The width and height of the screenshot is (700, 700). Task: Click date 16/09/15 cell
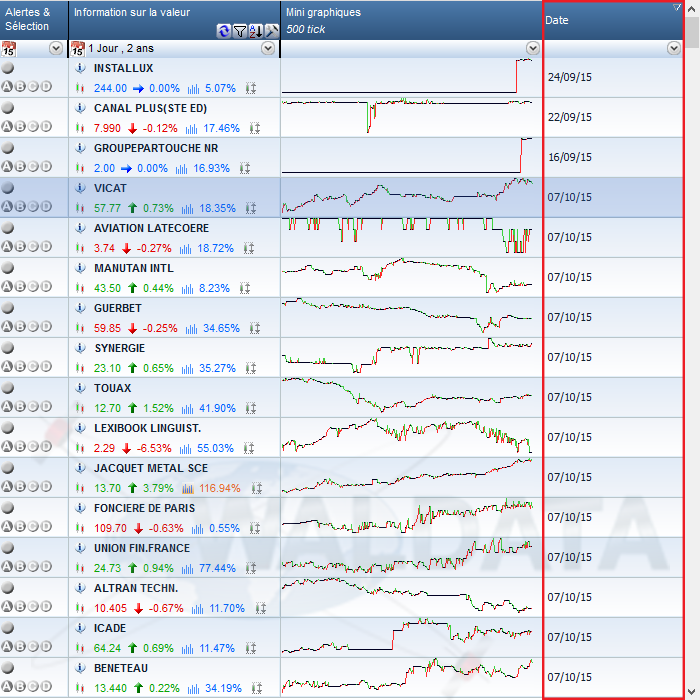570,157
